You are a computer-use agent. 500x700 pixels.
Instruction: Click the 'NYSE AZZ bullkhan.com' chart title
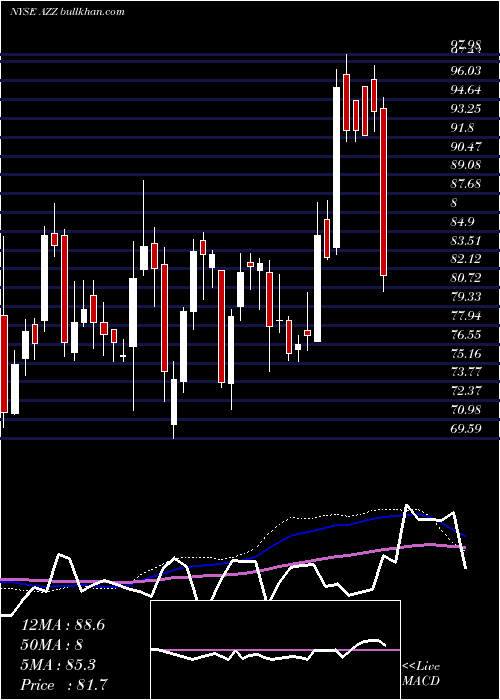67,12
